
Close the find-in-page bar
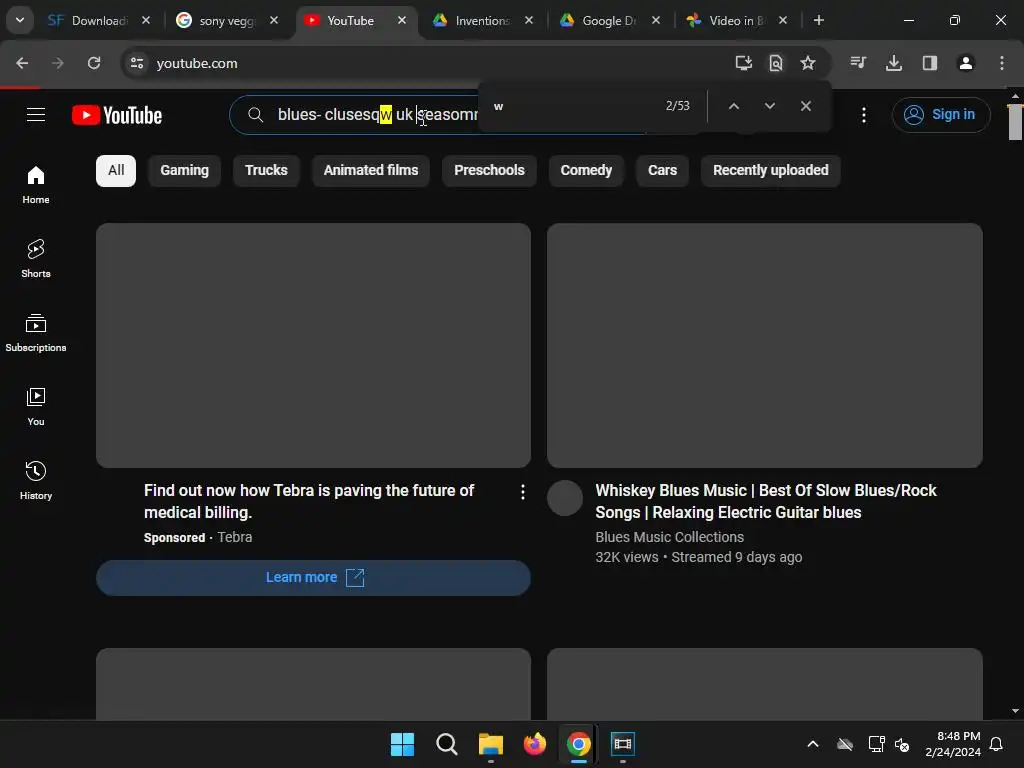point(806,106)
